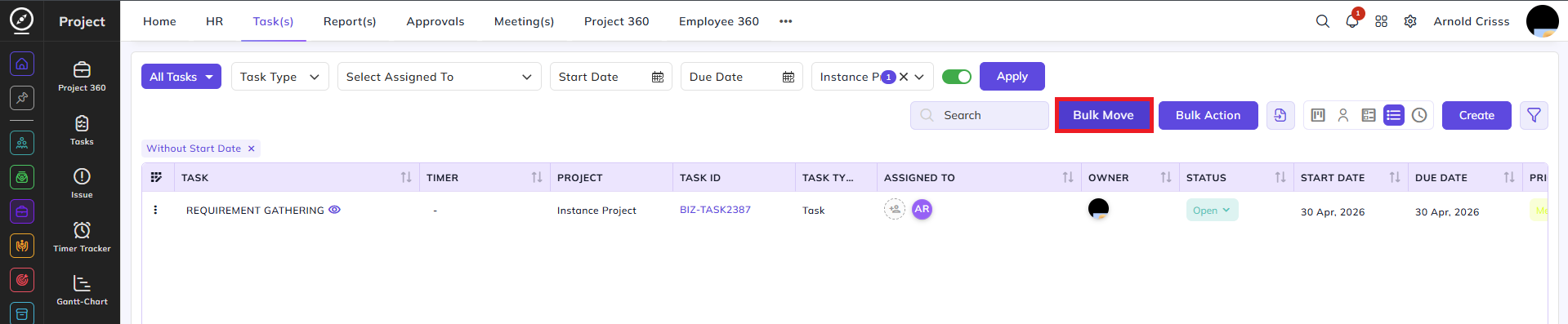Open Issue in the sidebar
The image size is (1568, 324).
tap(82, 183)
